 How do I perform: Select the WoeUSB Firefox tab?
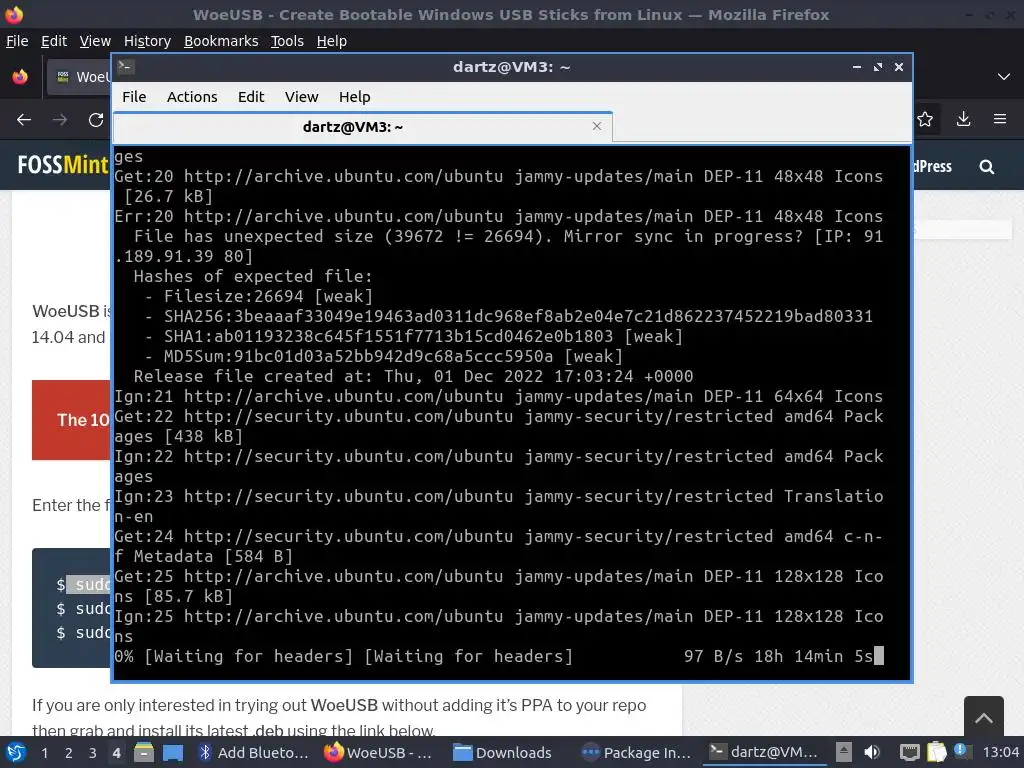[x=81, y=77]
